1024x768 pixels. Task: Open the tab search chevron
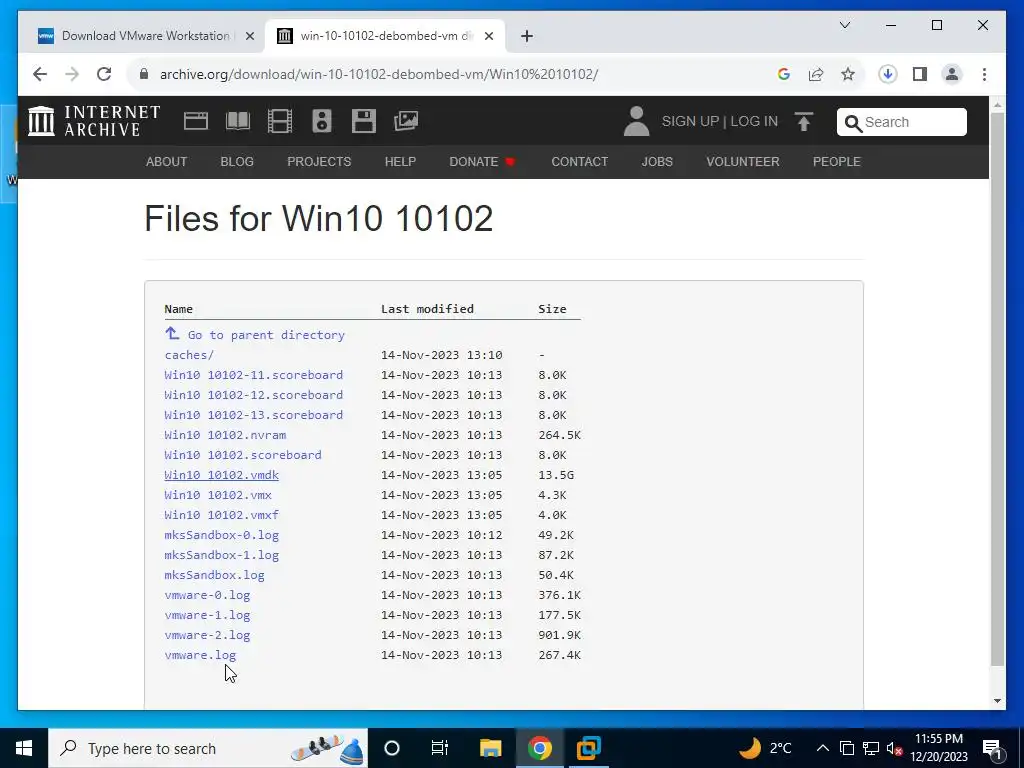[x=844, y=25]
